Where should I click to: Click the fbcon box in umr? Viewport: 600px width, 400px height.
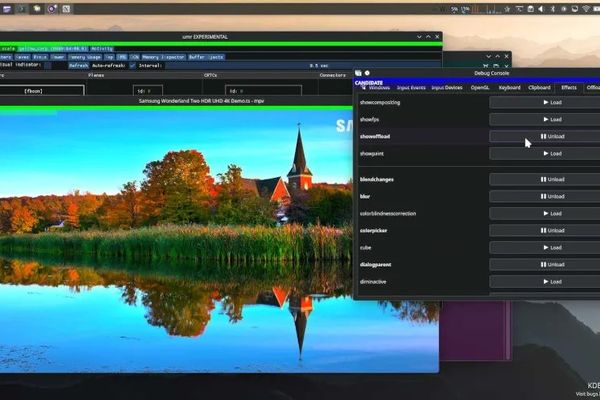tap(41, 91)
